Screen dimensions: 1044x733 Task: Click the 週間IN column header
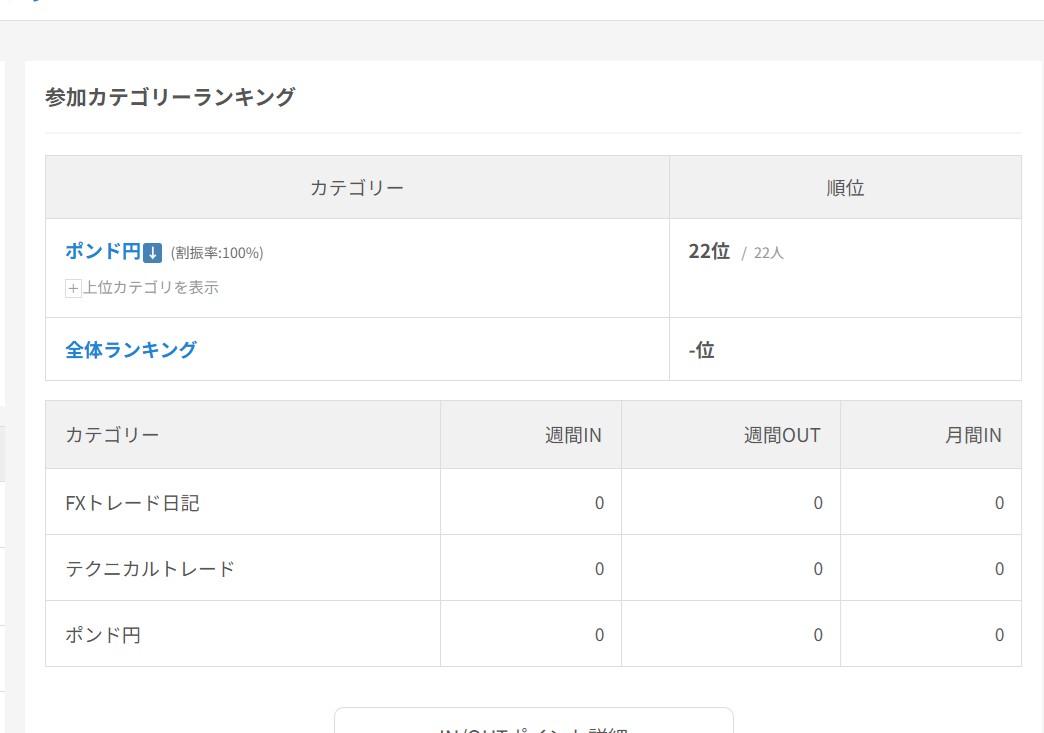[573, 435]
